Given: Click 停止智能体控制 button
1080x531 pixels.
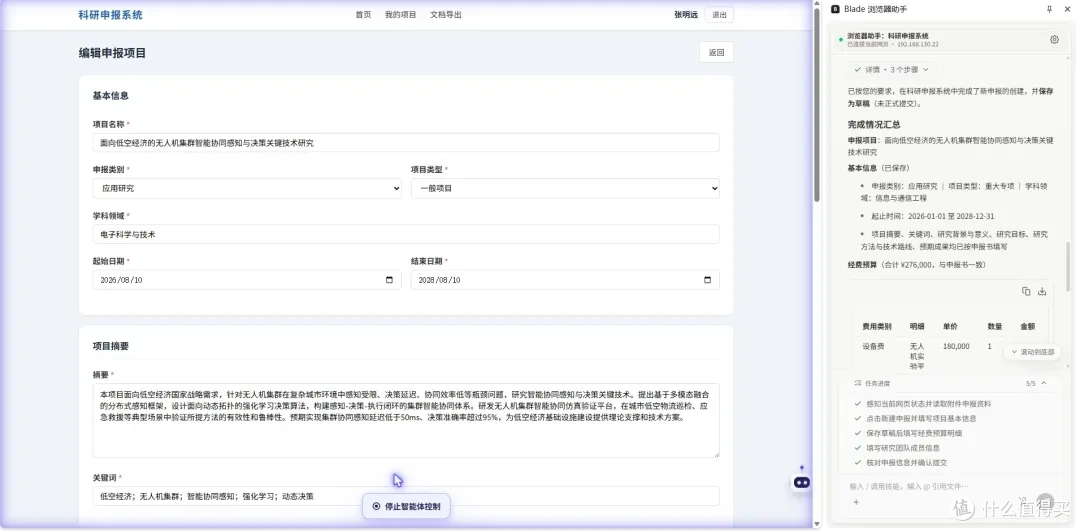Looking at the screenshot, I should [x=406, y=506].
